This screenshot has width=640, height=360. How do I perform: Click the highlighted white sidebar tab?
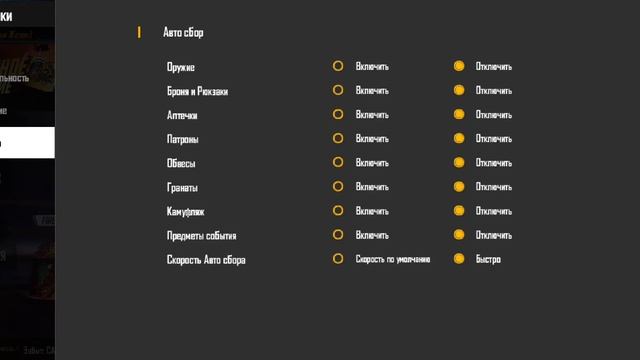pyautogui.click(x=27, y=142)
